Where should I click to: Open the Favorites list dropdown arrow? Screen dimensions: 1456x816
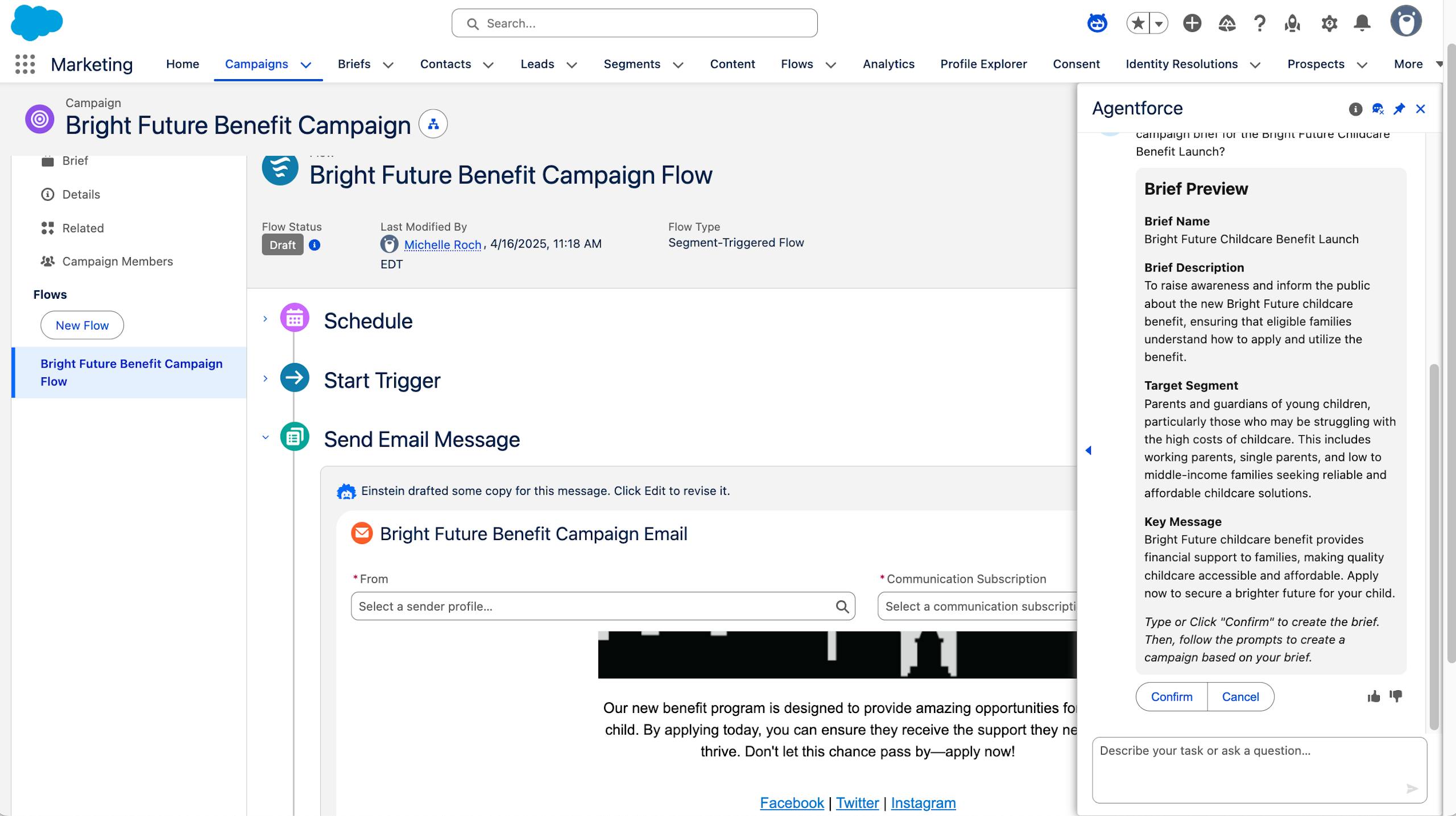point(1159,23)
